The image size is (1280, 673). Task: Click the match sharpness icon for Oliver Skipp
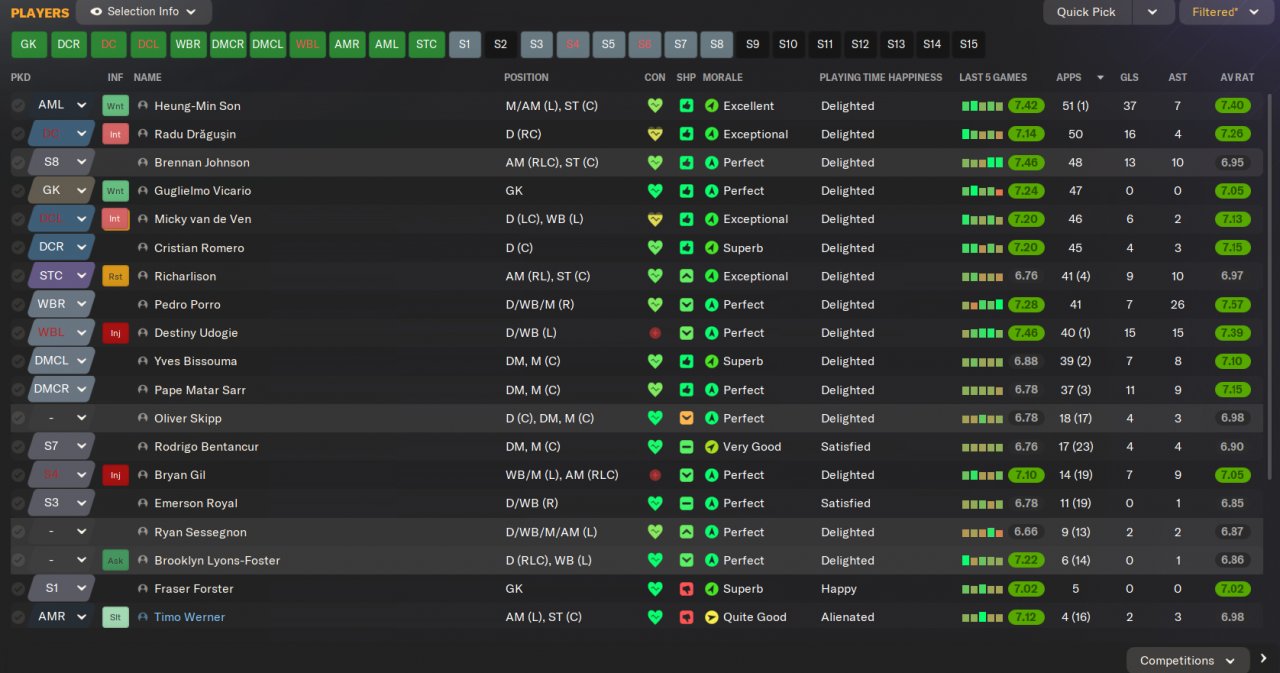pos(686,418)
